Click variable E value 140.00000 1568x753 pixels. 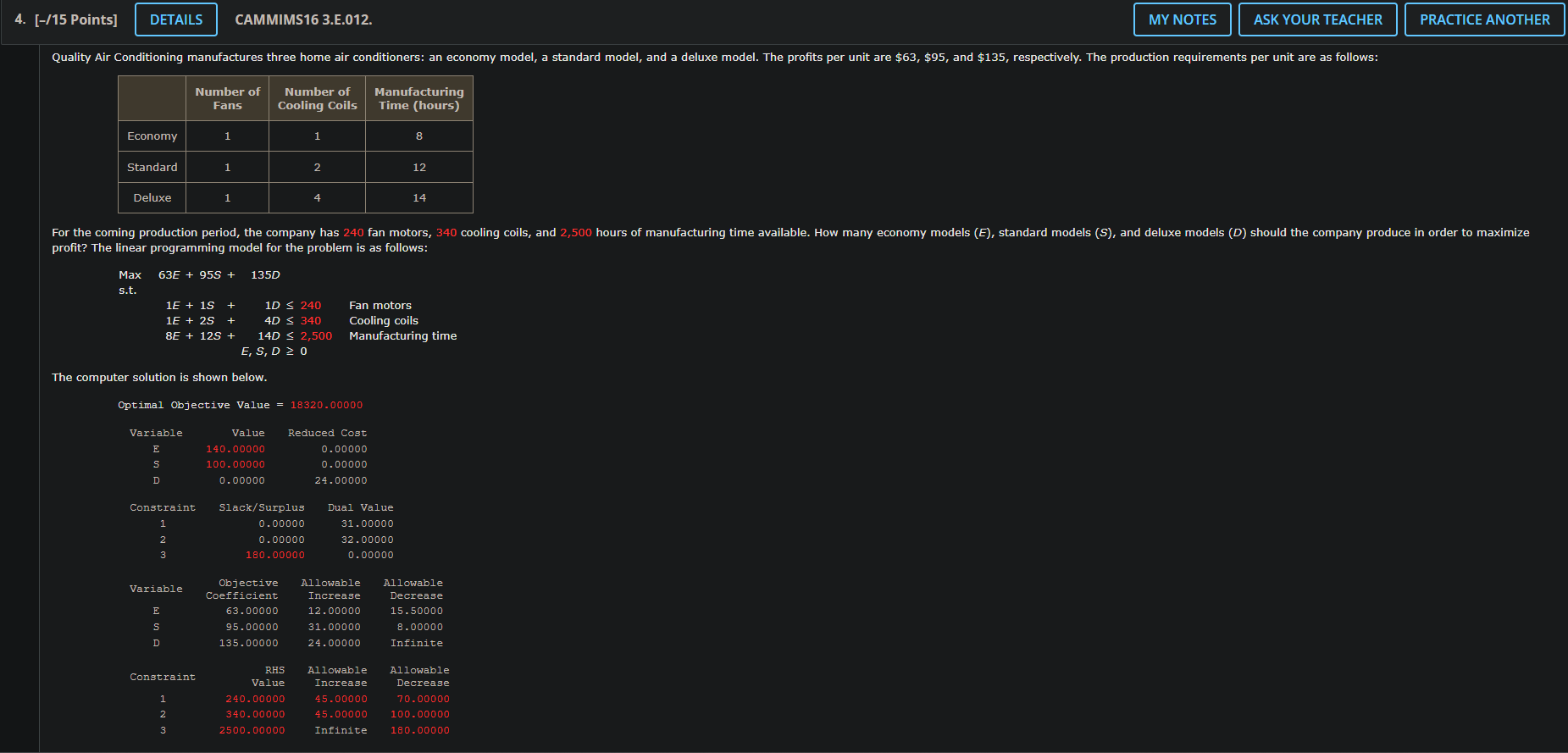[x=235, y=449]
